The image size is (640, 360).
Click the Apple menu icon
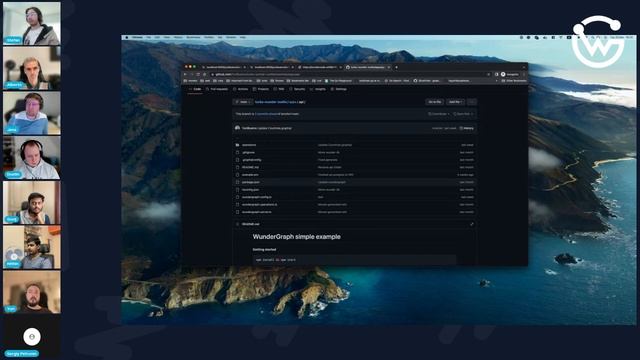[x=127, y=38]
